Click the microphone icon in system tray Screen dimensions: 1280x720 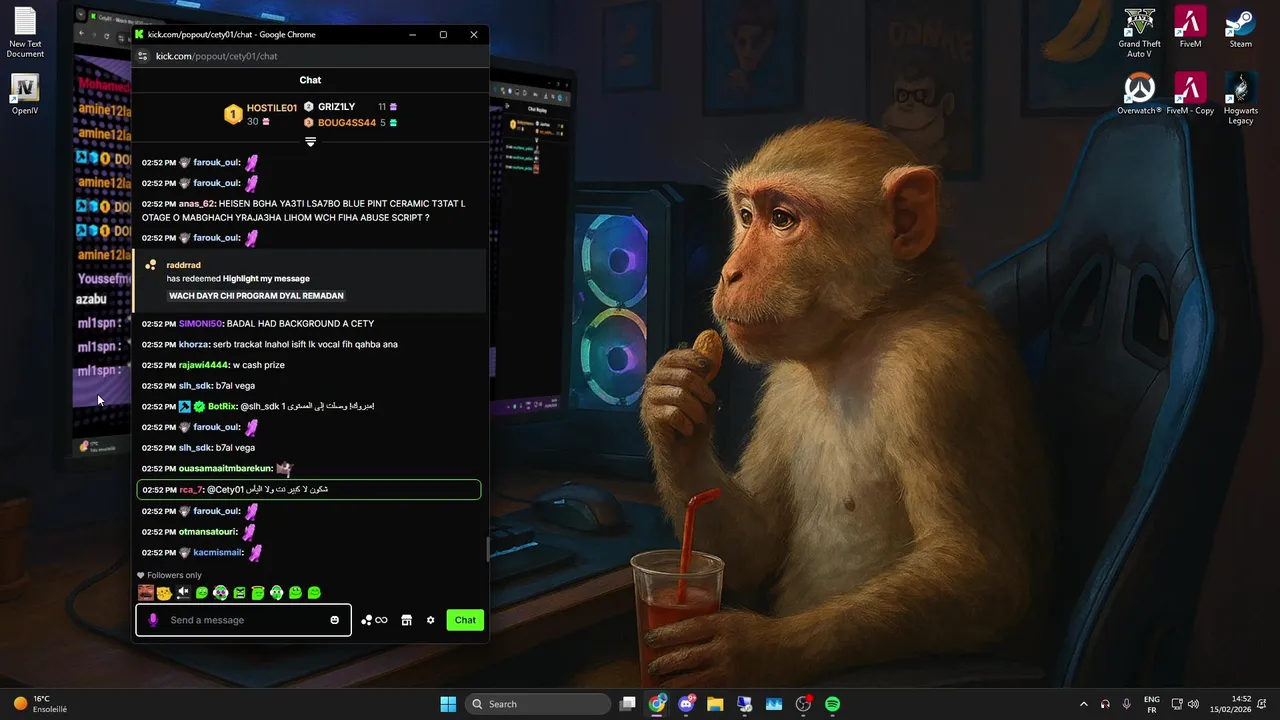tap(1127, 704)
